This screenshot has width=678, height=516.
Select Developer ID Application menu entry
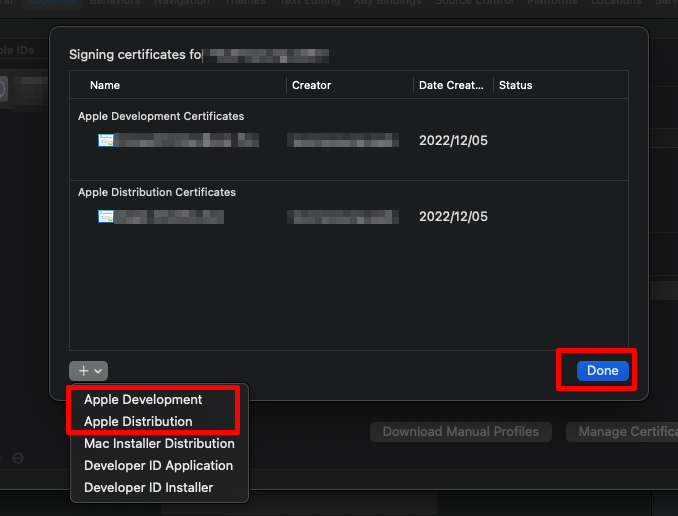pos(158,465)
